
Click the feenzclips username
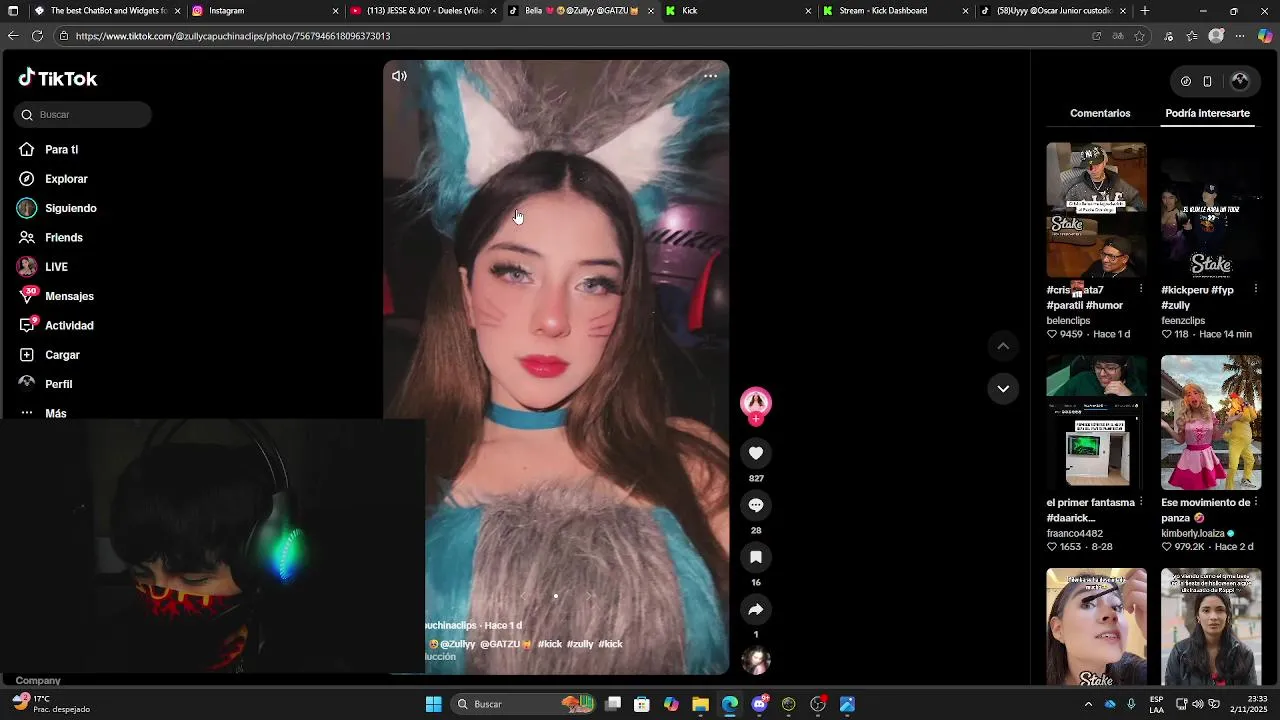(1183, 321)
